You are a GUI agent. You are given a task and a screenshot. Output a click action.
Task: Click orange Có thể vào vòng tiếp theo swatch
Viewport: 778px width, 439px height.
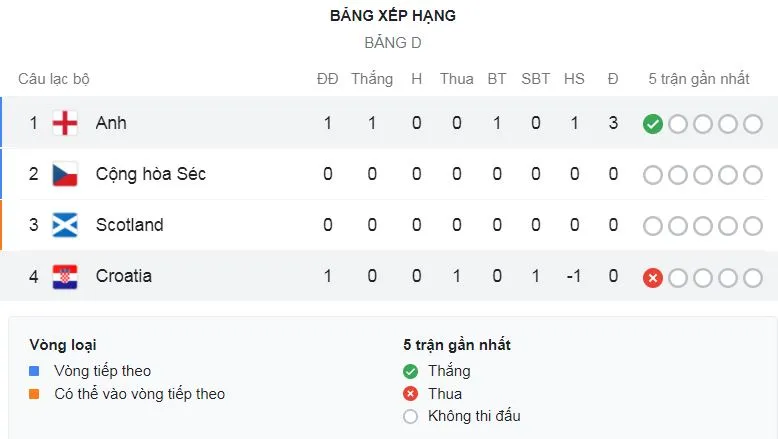(x=35, y=394)
